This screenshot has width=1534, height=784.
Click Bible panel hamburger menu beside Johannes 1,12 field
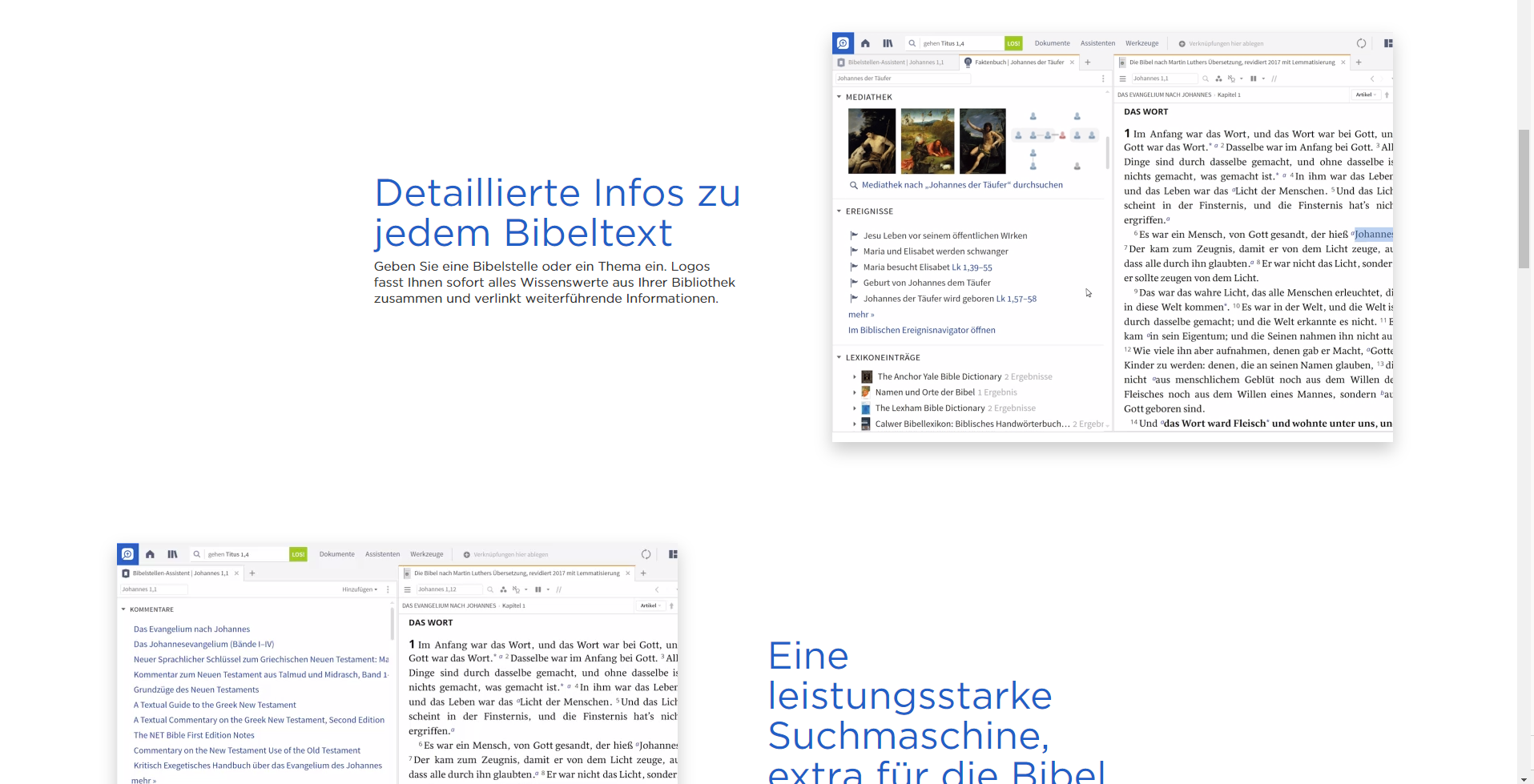pos(407,589)
